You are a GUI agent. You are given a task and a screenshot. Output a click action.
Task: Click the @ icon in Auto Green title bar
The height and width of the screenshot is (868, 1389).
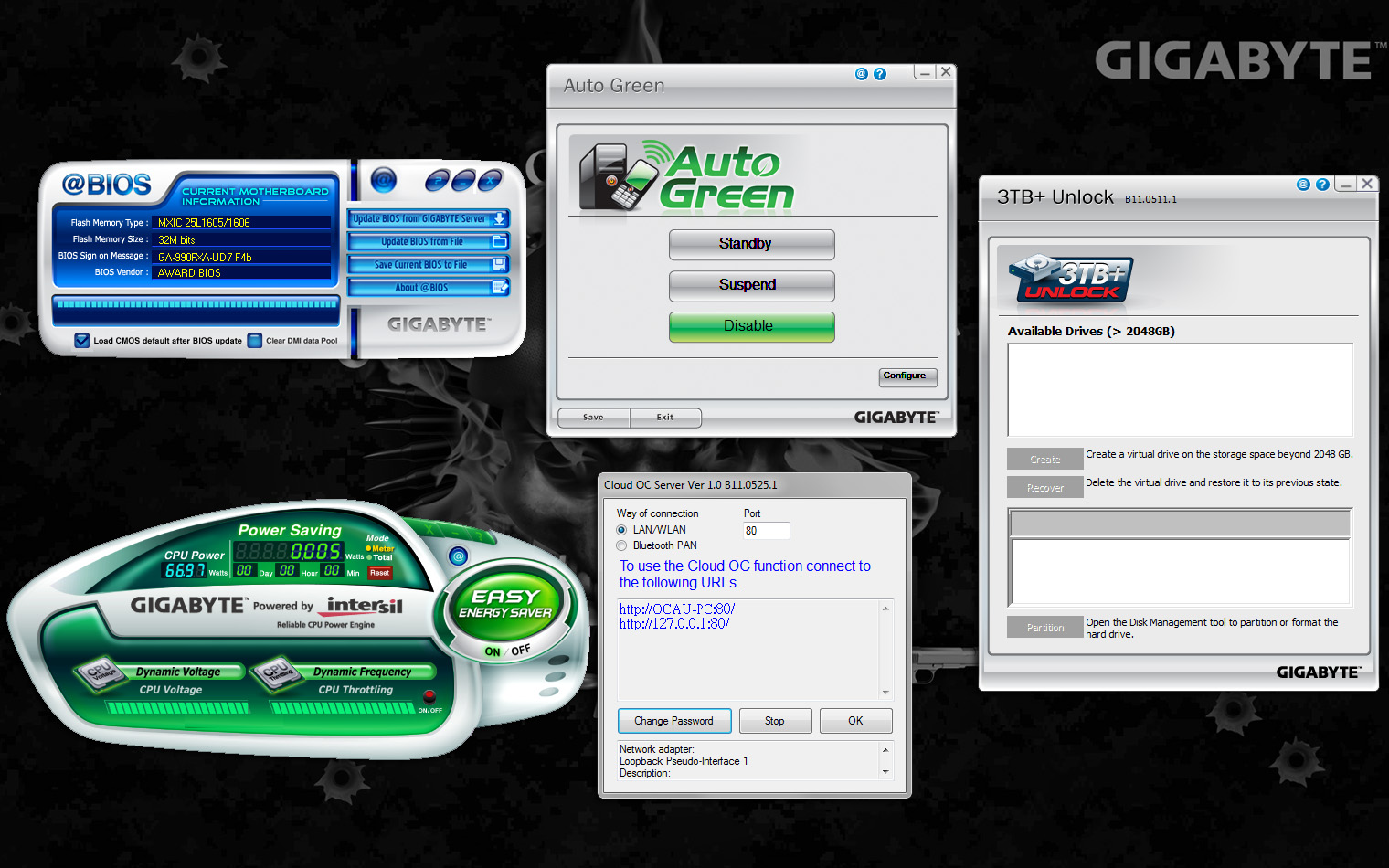click(x=861, y=74)
